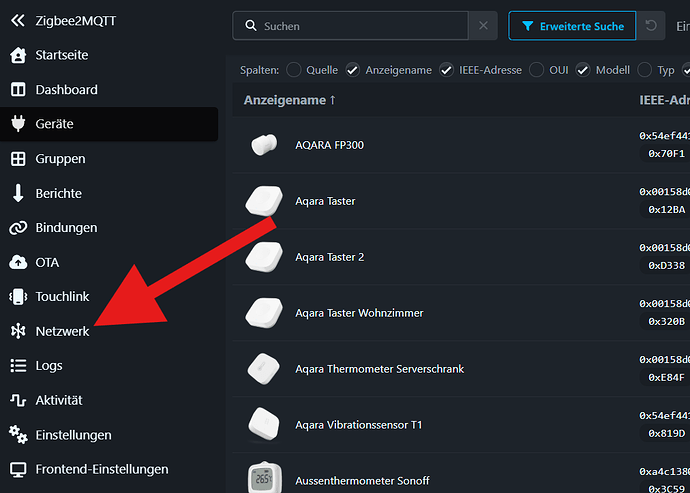Select the Touchlink phone icon
Viewport: 690px width, 493px height.
tap(18, 297)
